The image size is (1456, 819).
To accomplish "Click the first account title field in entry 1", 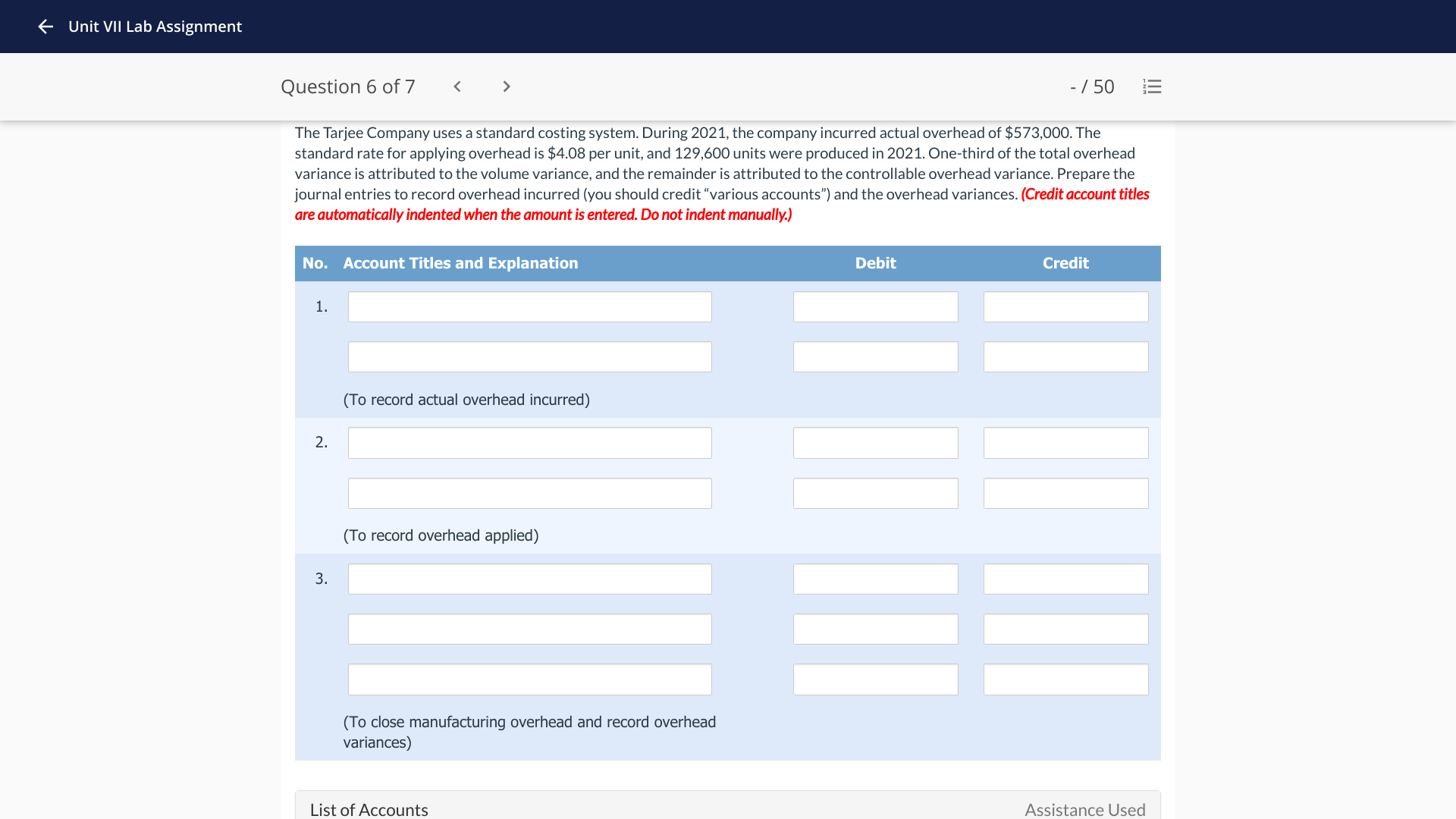I will (x=529, y=306).
